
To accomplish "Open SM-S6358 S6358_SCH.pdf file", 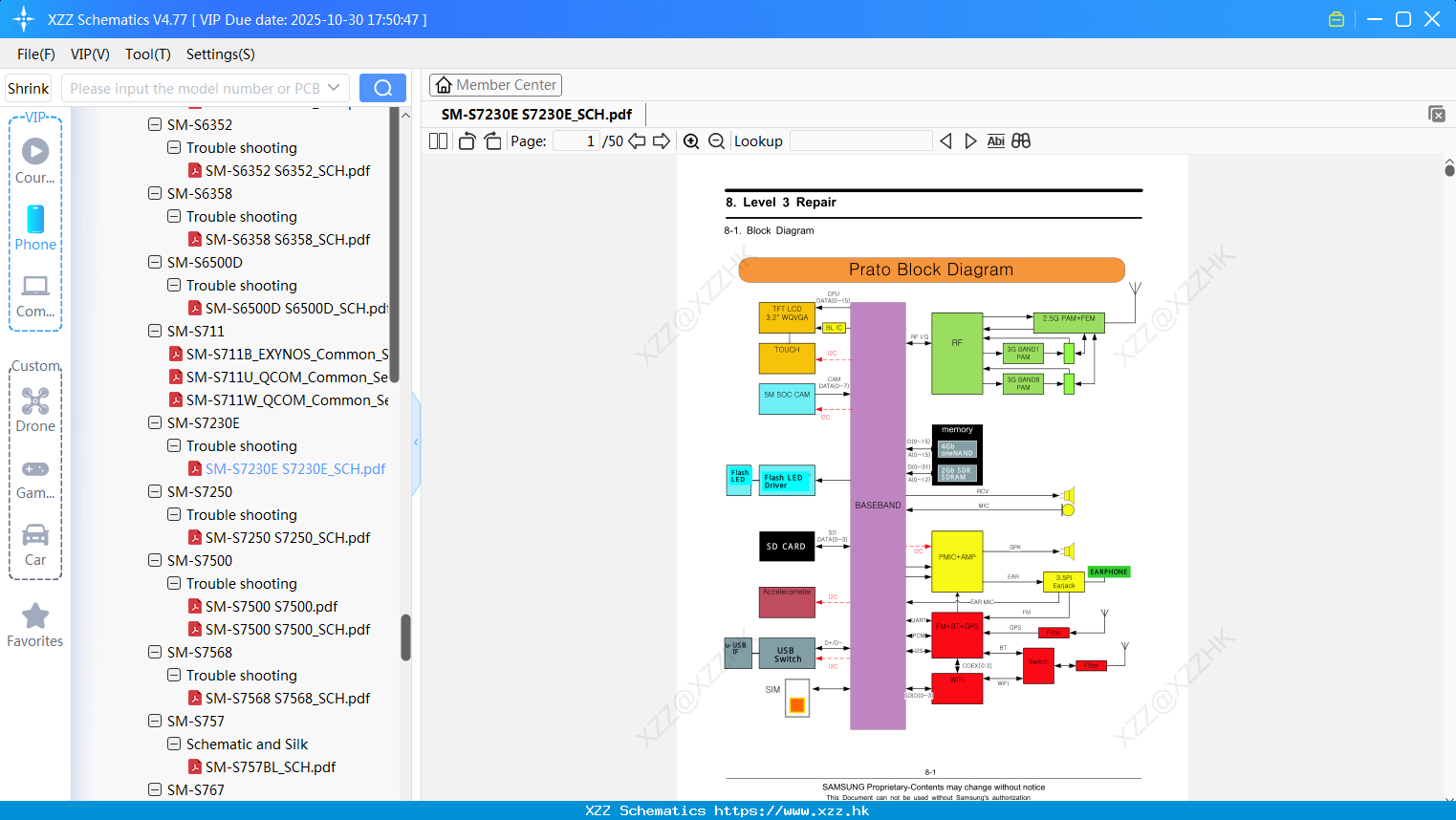I will [x=288, y=239].
